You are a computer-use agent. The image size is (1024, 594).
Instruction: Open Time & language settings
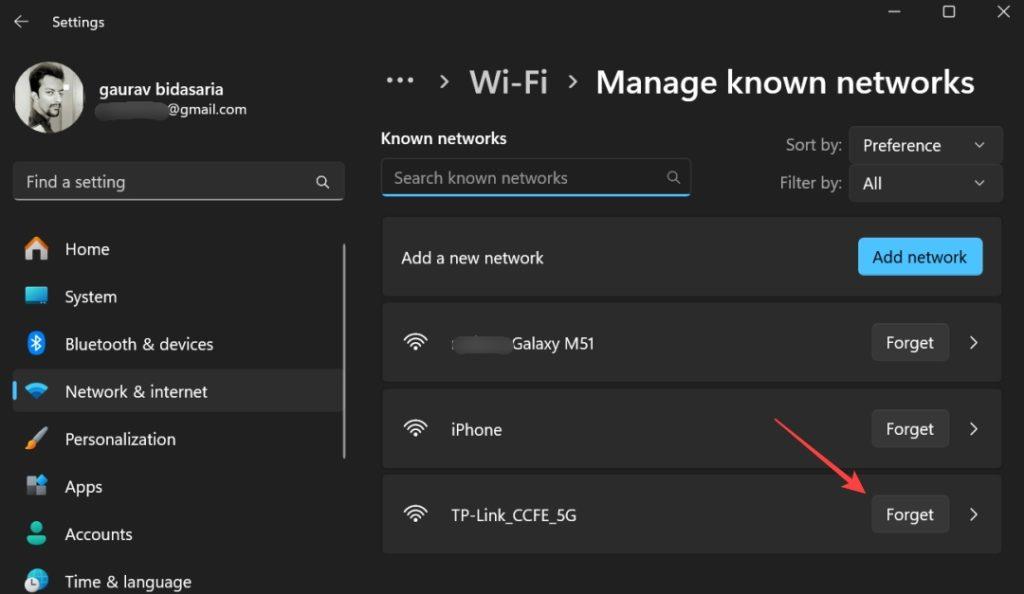tap(178, 581)
